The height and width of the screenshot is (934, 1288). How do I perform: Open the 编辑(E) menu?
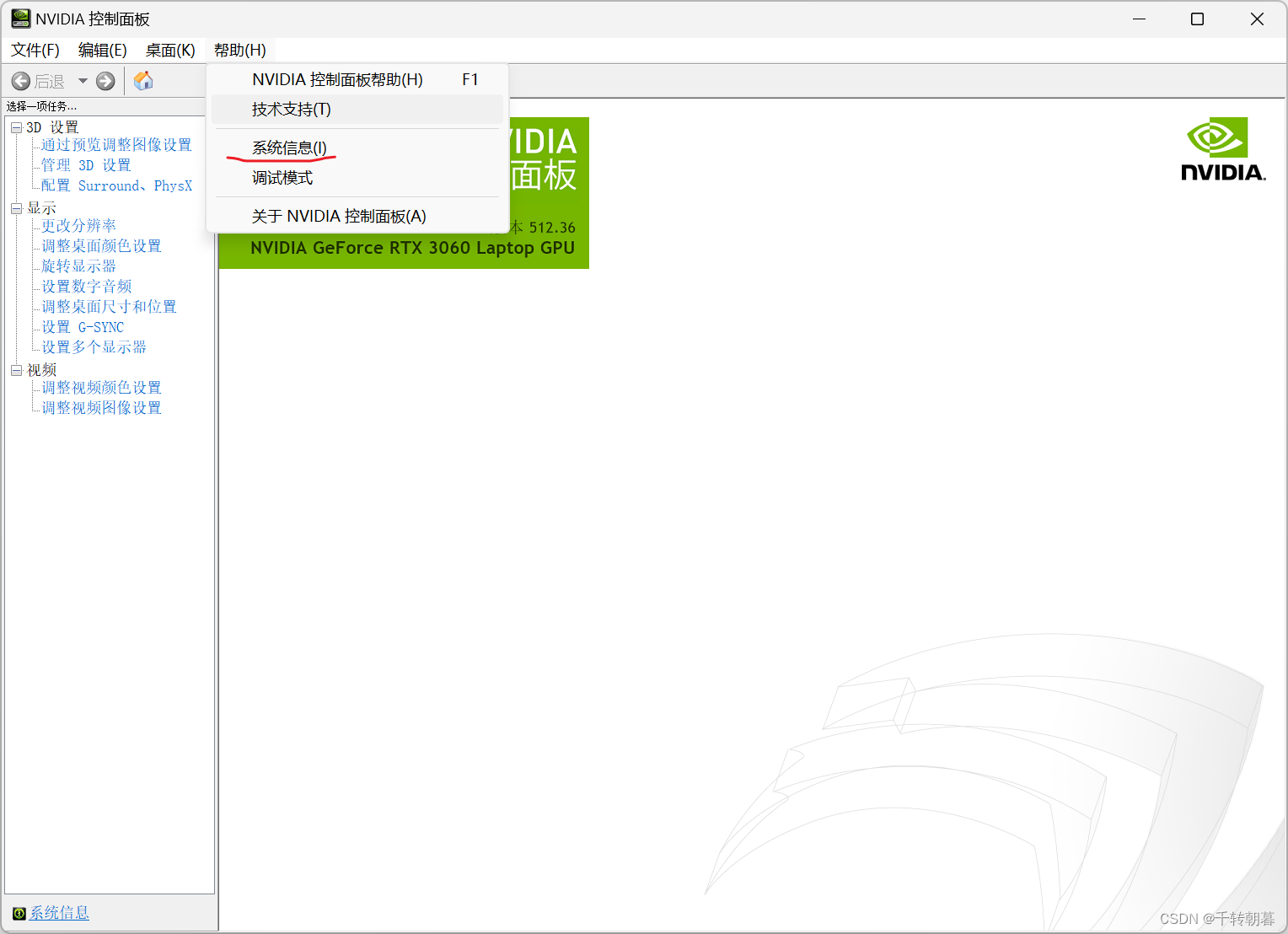click(x=102, y=51)
